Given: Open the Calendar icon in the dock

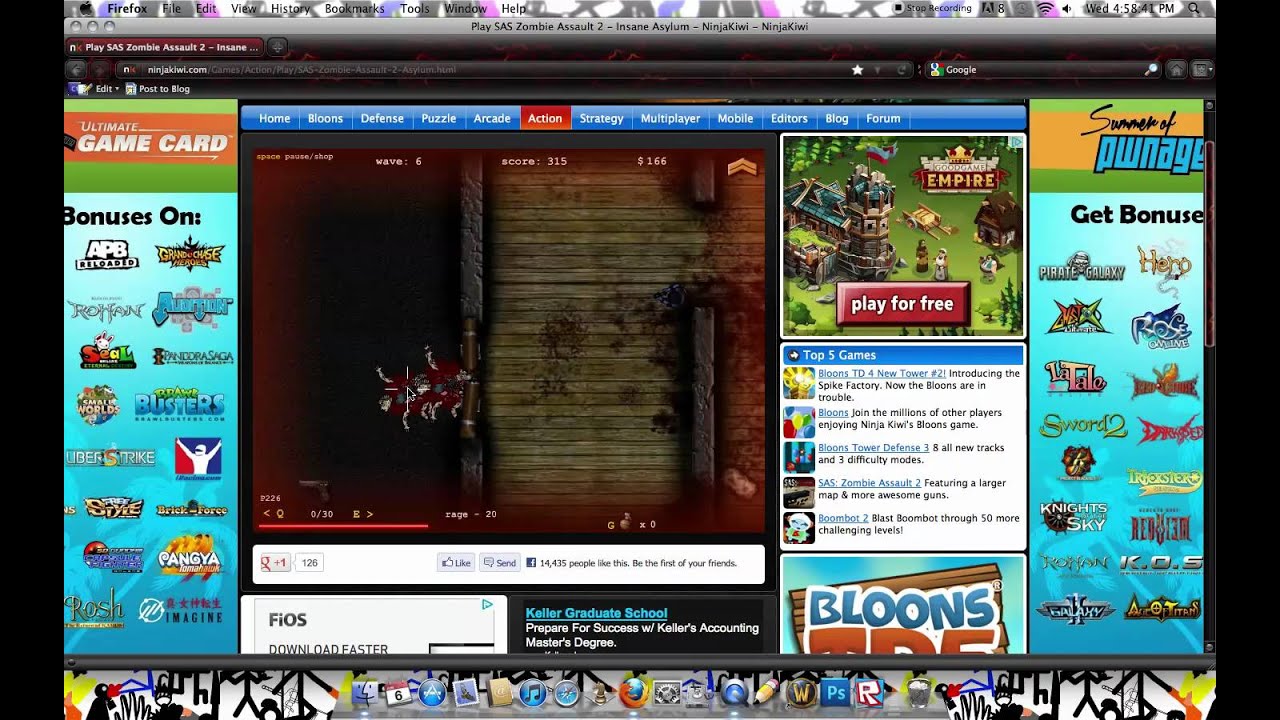Looking at the screenshot, I should click(398, 692).
